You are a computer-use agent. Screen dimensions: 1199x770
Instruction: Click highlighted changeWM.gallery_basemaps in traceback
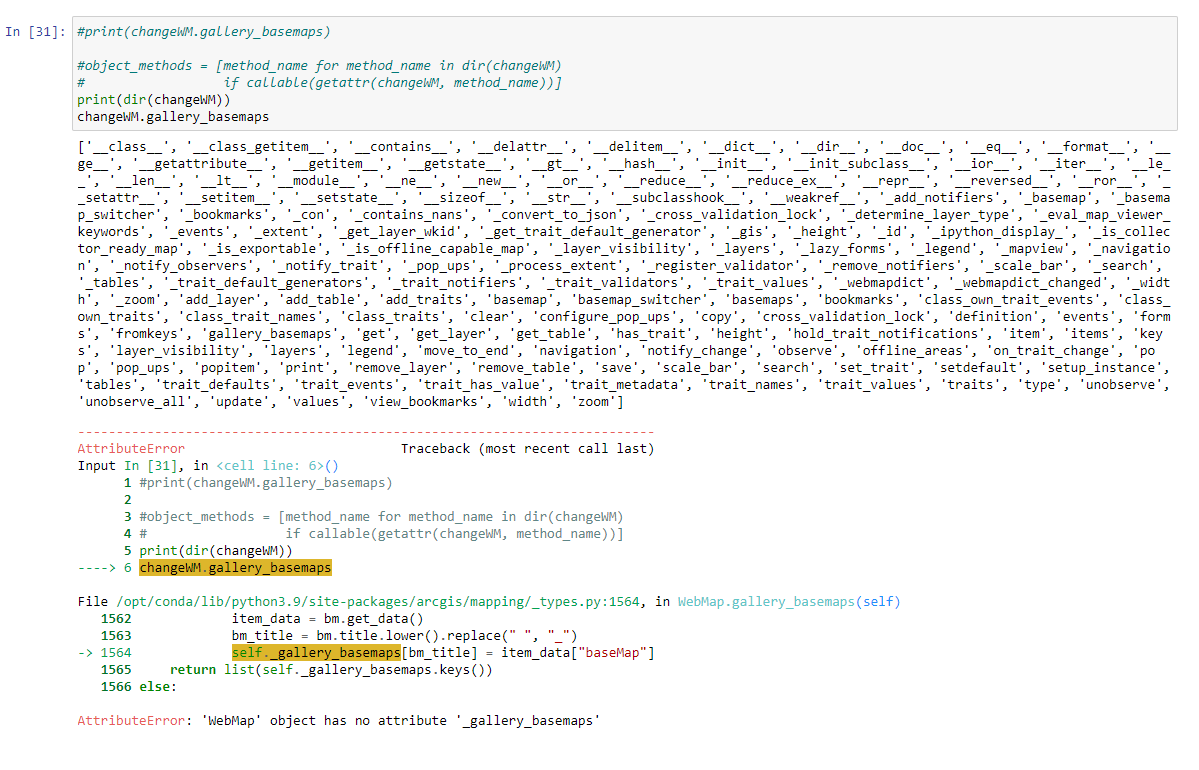click(235, 567)
